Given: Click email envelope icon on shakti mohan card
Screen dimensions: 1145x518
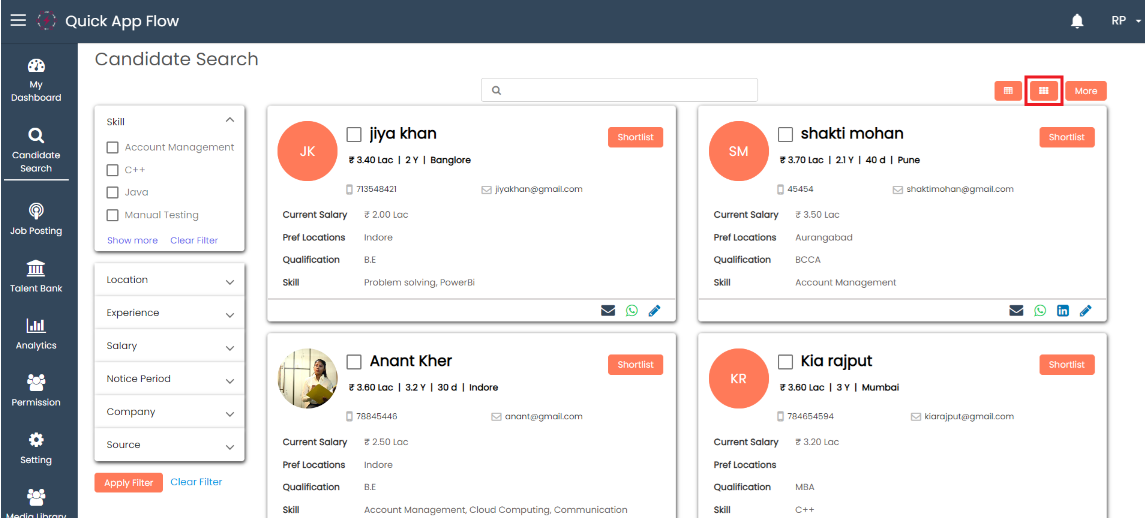Looking at the screenshot, I should point(1016,311).
